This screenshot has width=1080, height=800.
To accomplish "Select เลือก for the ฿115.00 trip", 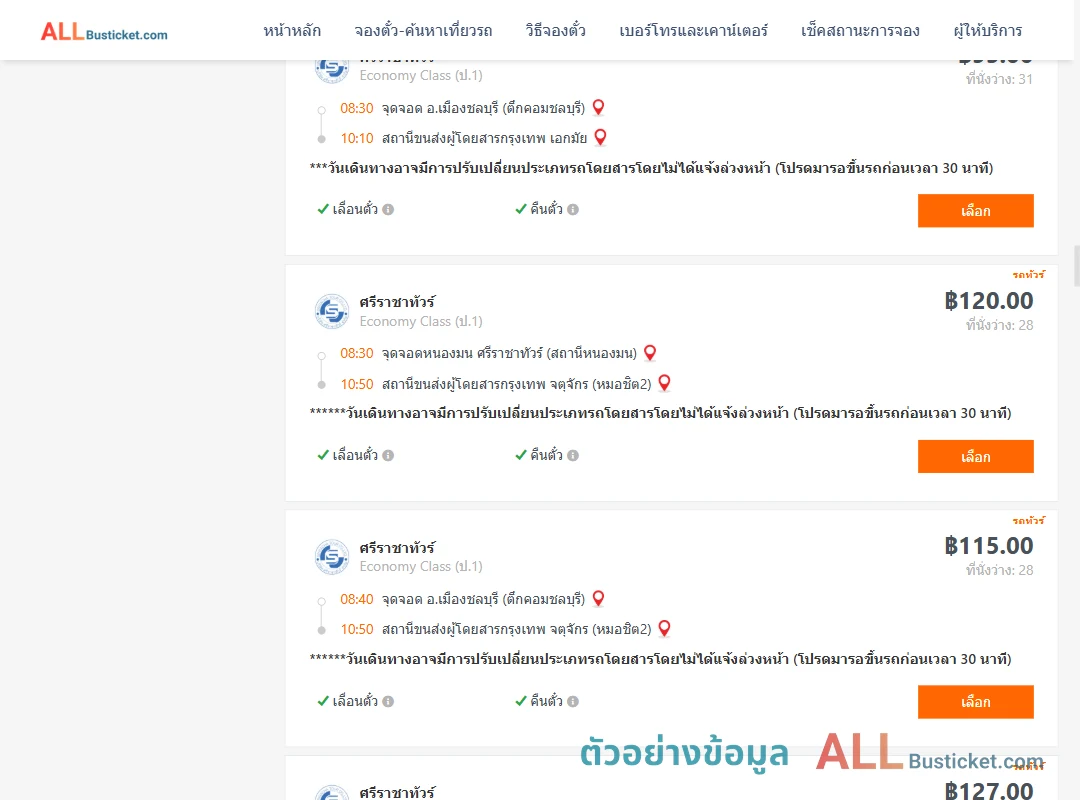I will (975, 701).
